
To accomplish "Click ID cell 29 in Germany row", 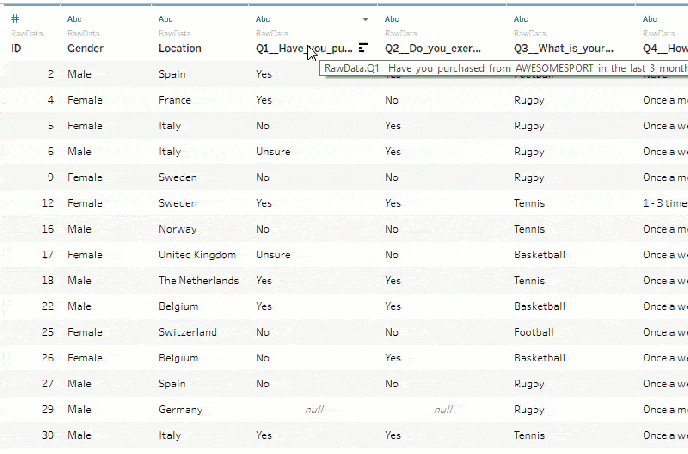I will click(48, 409).
